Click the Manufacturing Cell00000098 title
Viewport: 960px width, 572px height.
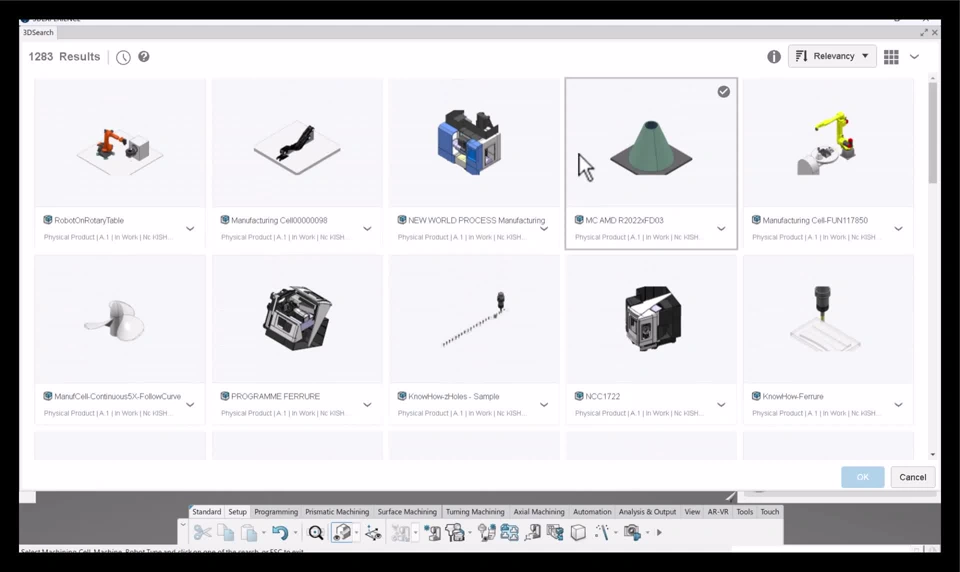click(x=279, y=220)
